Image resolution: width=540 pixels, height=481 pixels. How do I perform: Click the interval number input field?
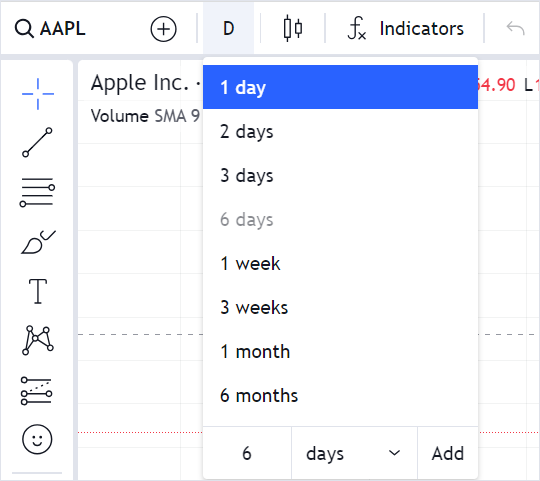pyautogui.click(x=247, y=453)
